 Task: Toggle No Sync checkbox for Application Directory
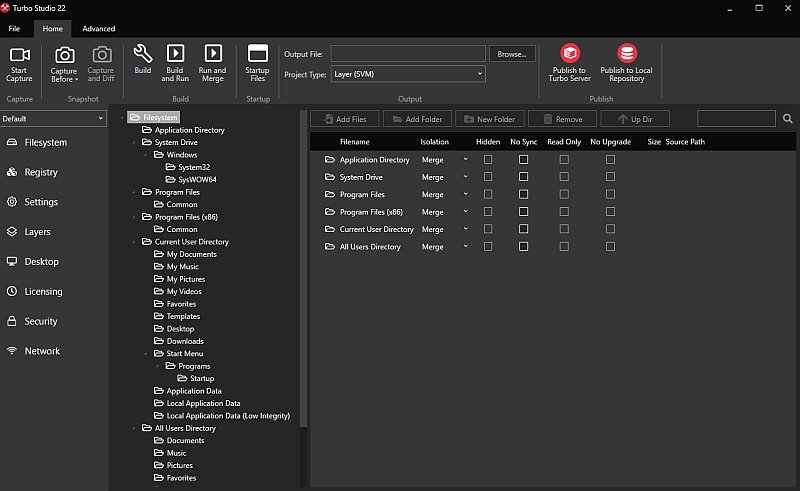coord(523,160)
